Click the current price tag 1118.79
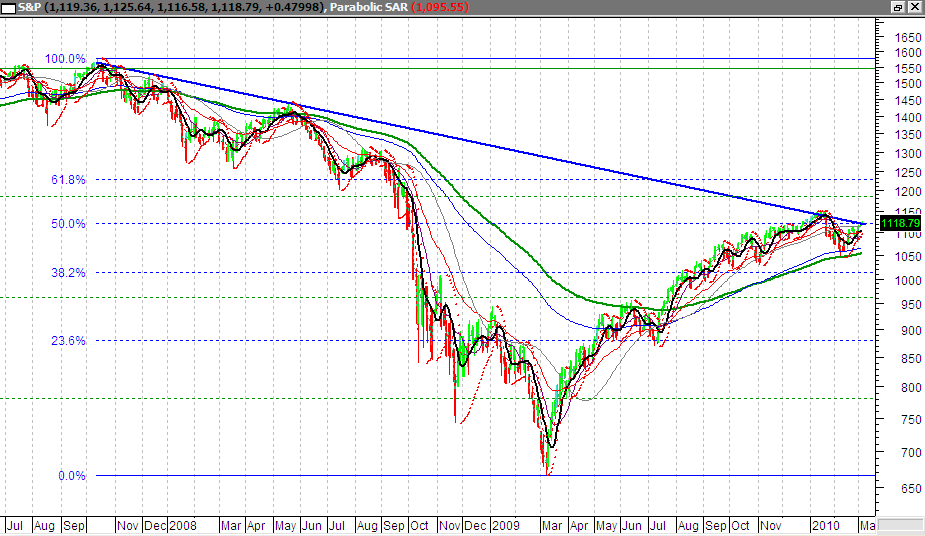 pyautogui.click(x=900, y=223)
